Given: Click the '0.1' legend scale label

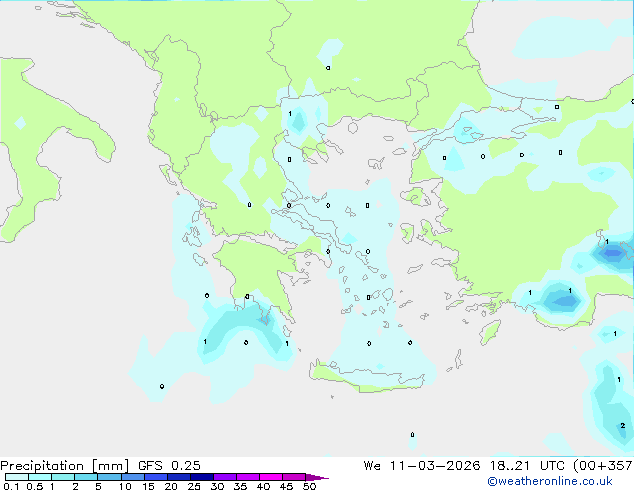Looking at the screenshot, I should pos(11,486).
